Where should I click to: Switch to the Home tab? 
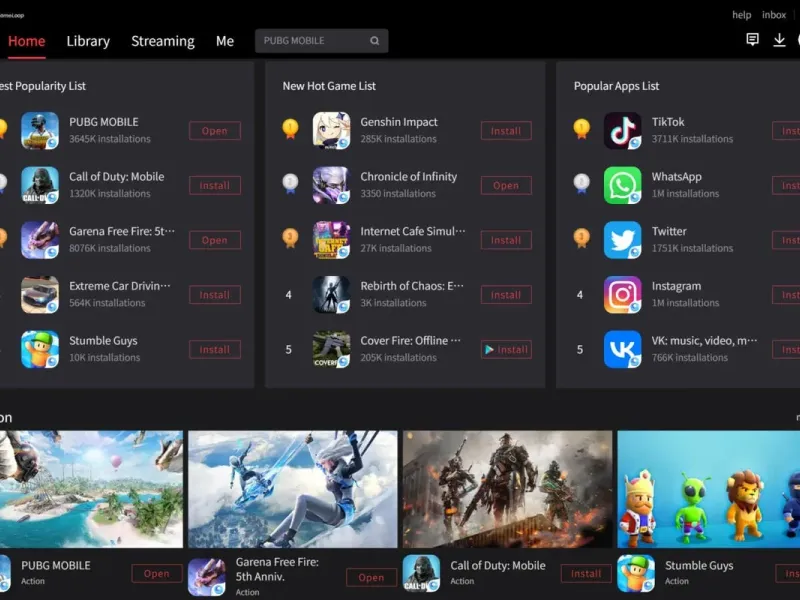coord(27,41)
